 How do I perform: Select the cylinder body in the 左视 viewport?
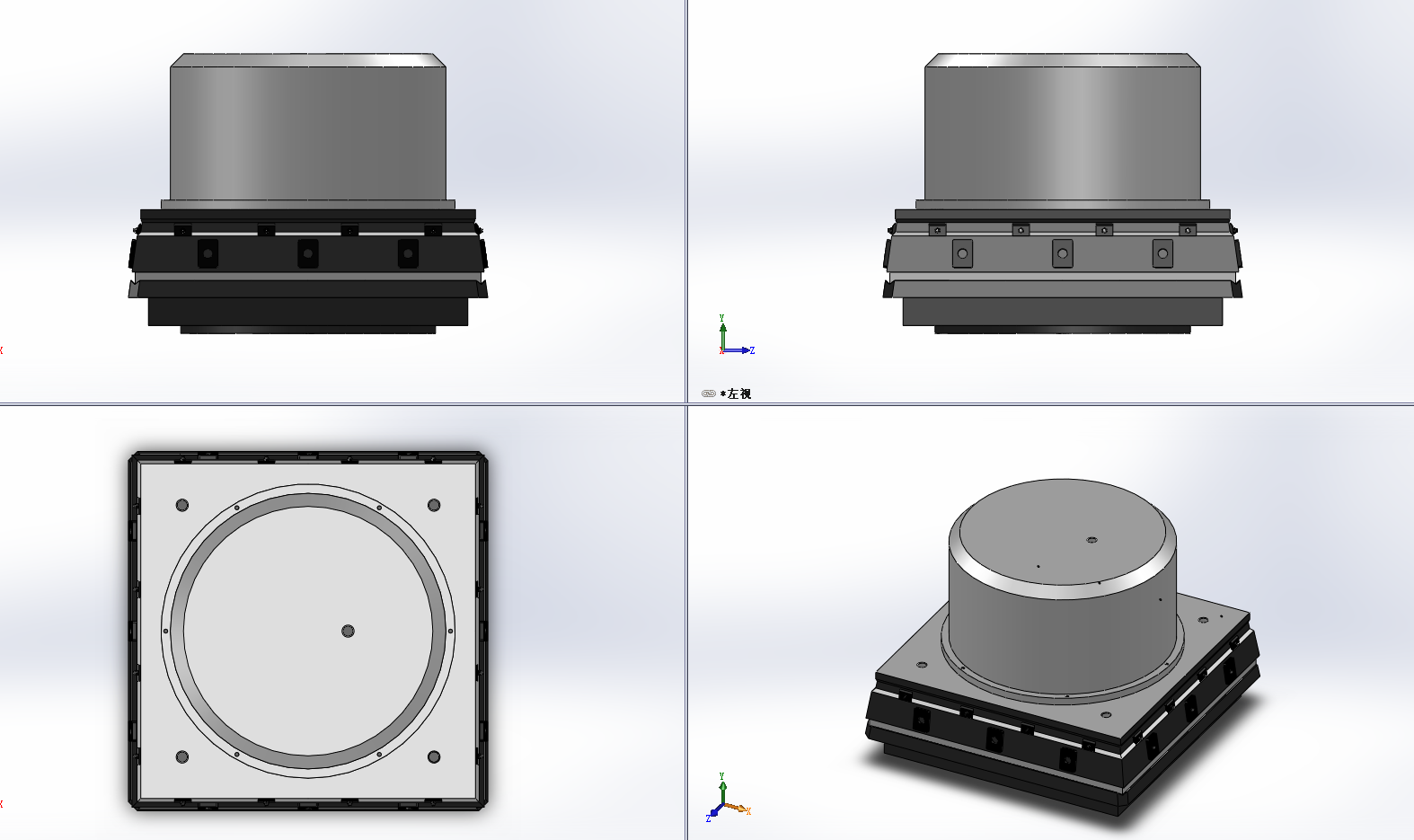click(x=1063, y=133)
